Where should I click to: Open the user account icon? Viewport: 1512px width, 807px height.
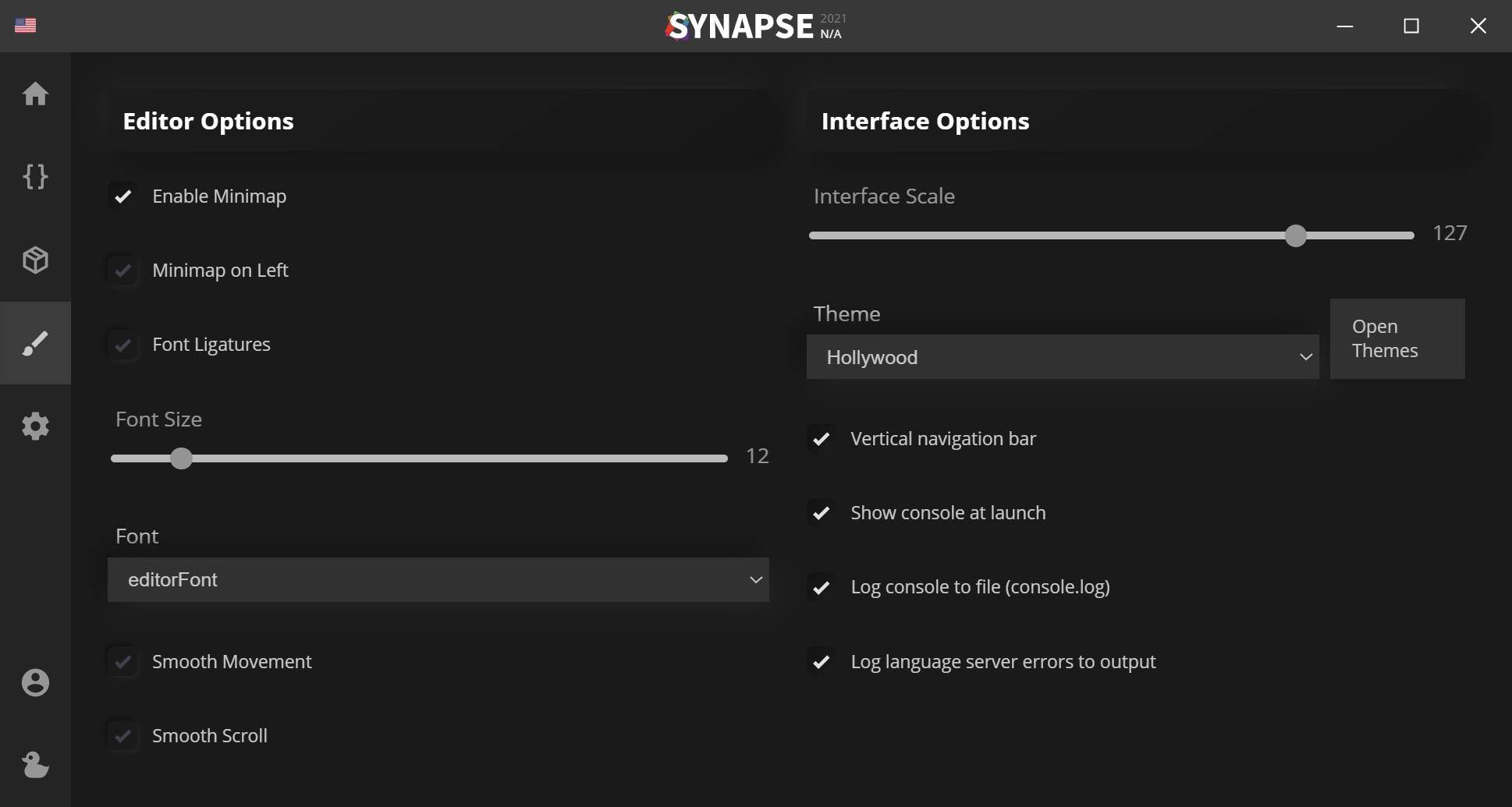pyautogui.click(x=35, y=682)
